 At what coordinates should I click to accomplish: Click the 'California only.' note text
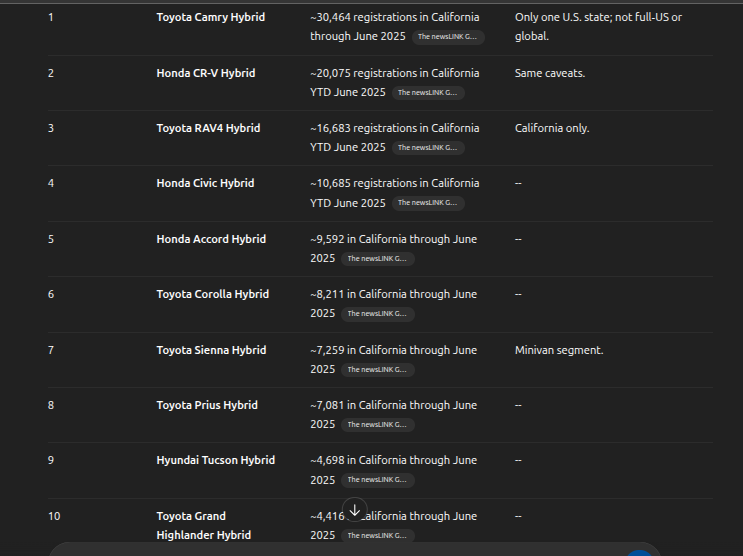[x=552, y=128]
